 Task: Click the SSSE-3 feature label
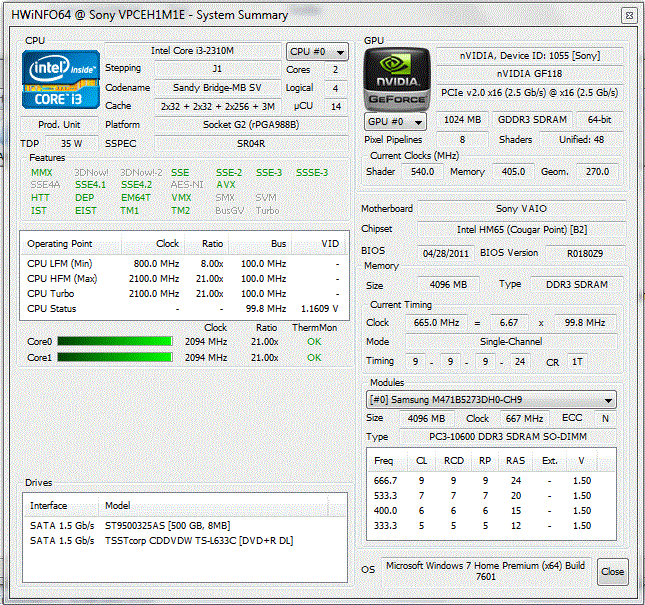coord(312,172)
